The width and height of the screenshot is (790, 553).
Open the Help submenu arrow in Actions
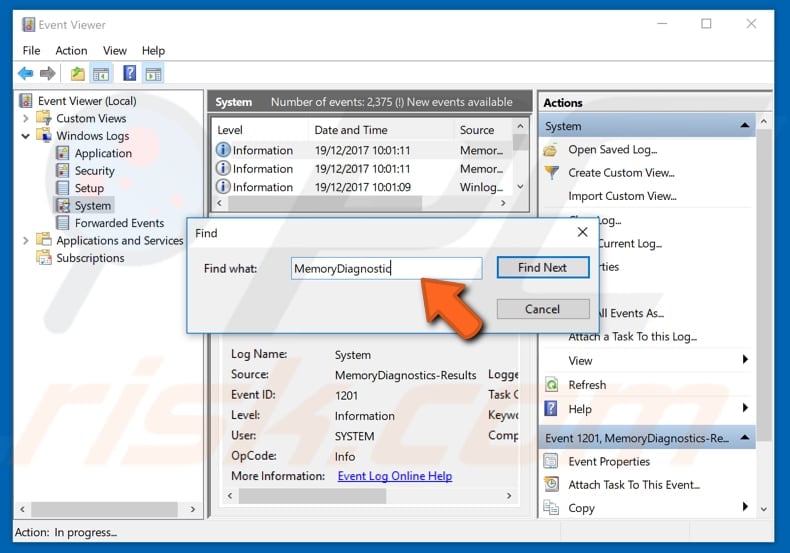(745, 407)
